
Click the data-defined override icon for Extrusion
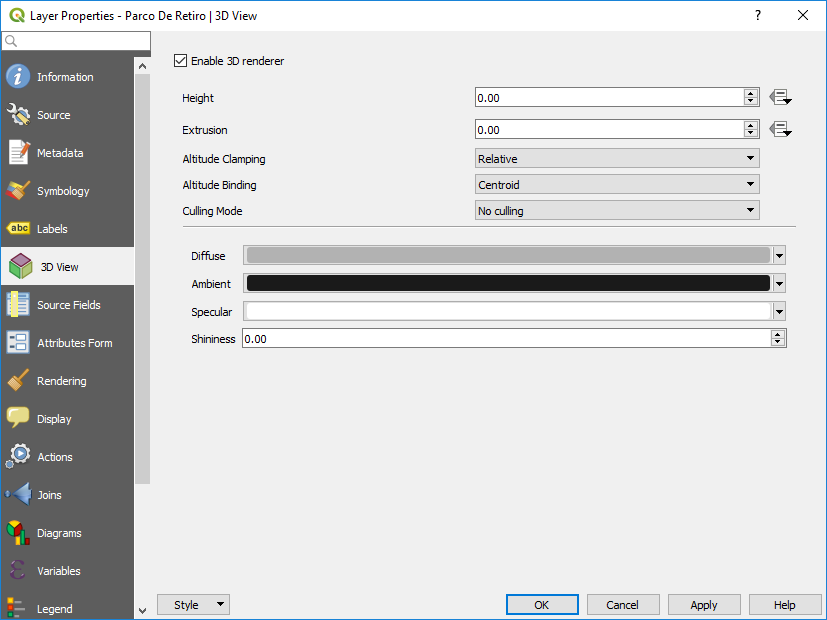pyautogui.click(x=780, y=130)
